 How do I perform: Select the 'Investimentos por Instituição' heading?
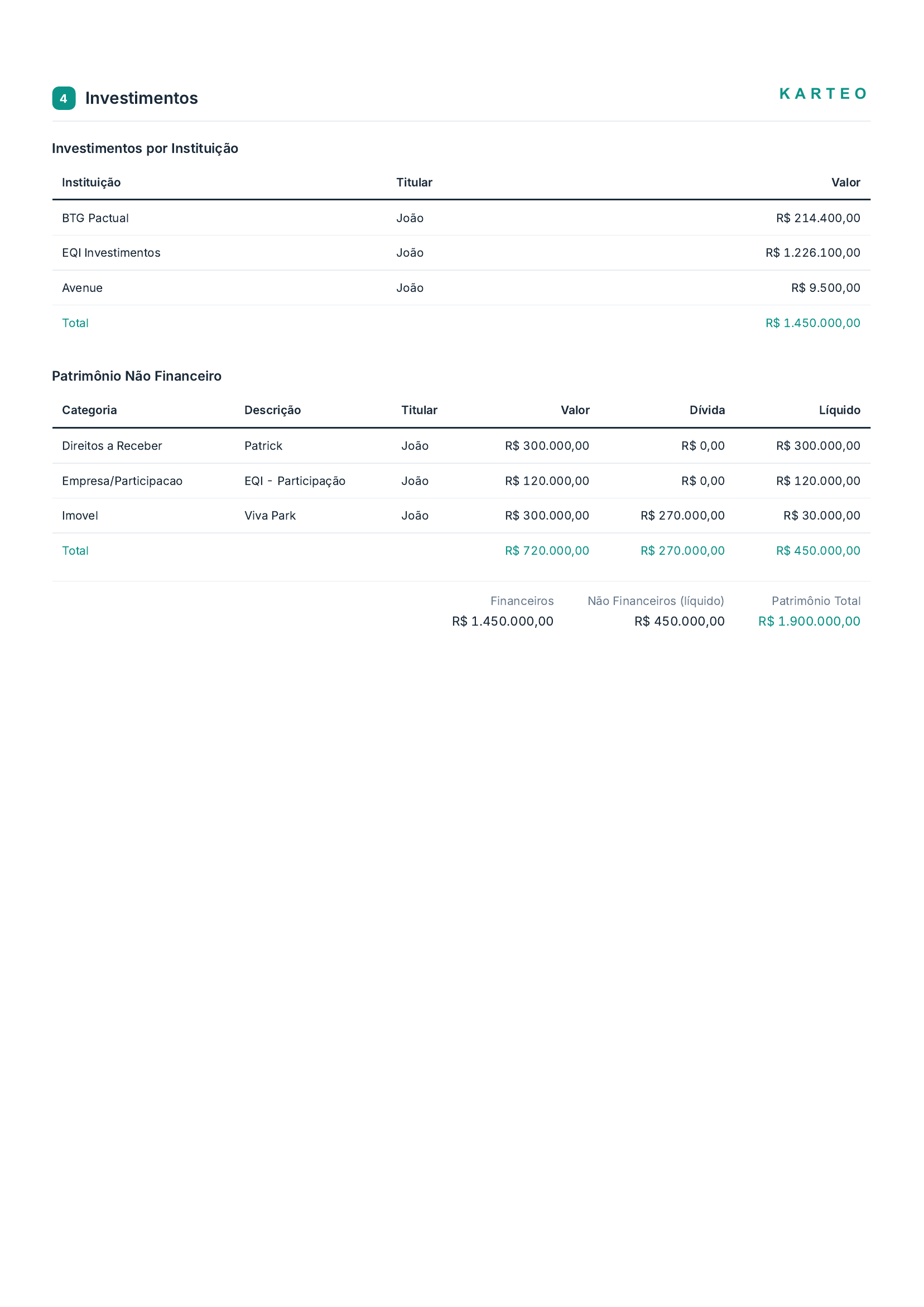tap(145, 148)
